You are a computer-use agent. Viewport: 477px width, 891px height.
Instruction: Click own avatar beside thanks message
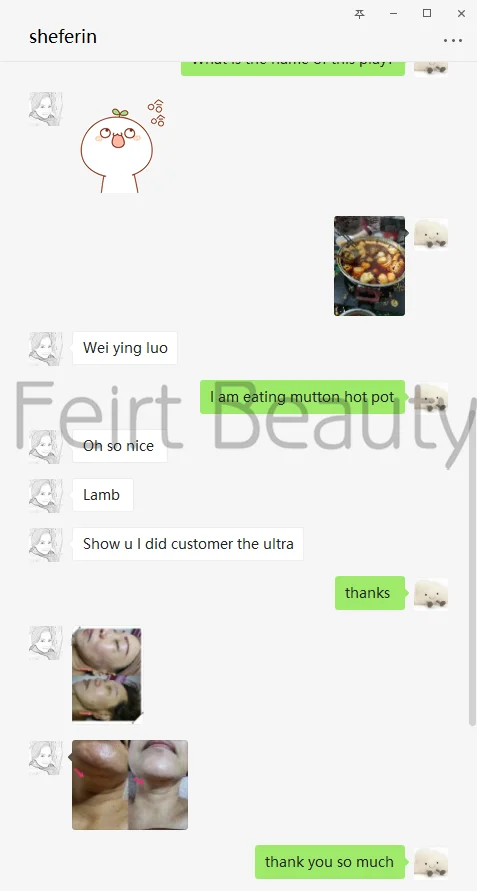click(x=431, y=594)
